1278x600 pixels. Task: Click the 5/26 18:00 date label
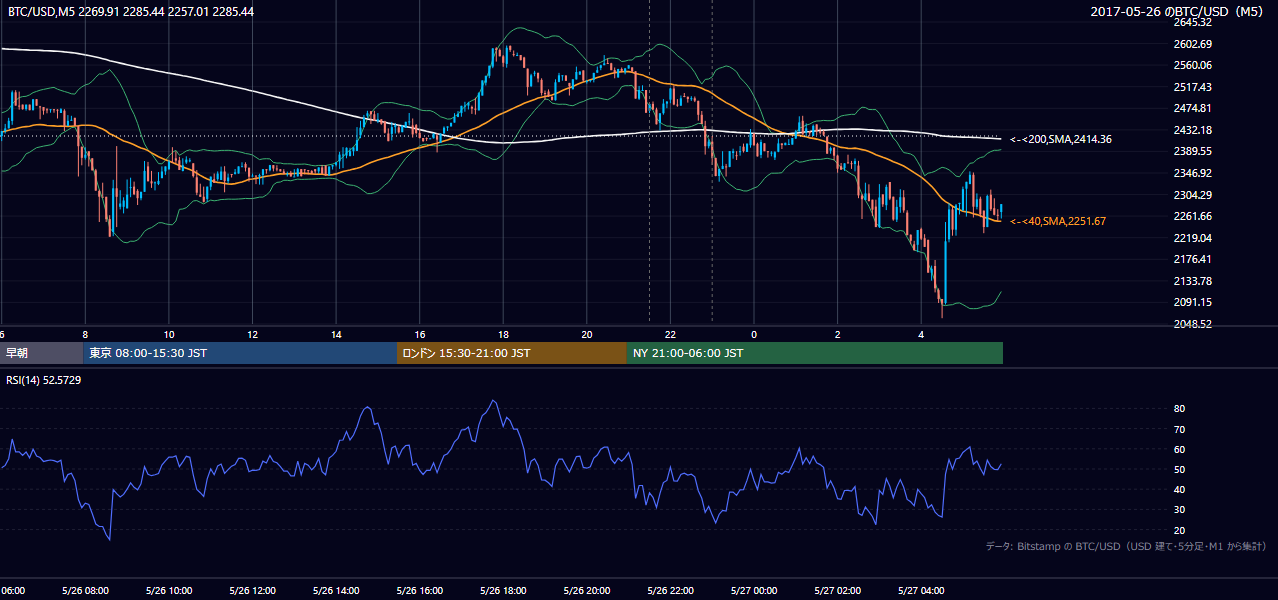coord(502,591)
